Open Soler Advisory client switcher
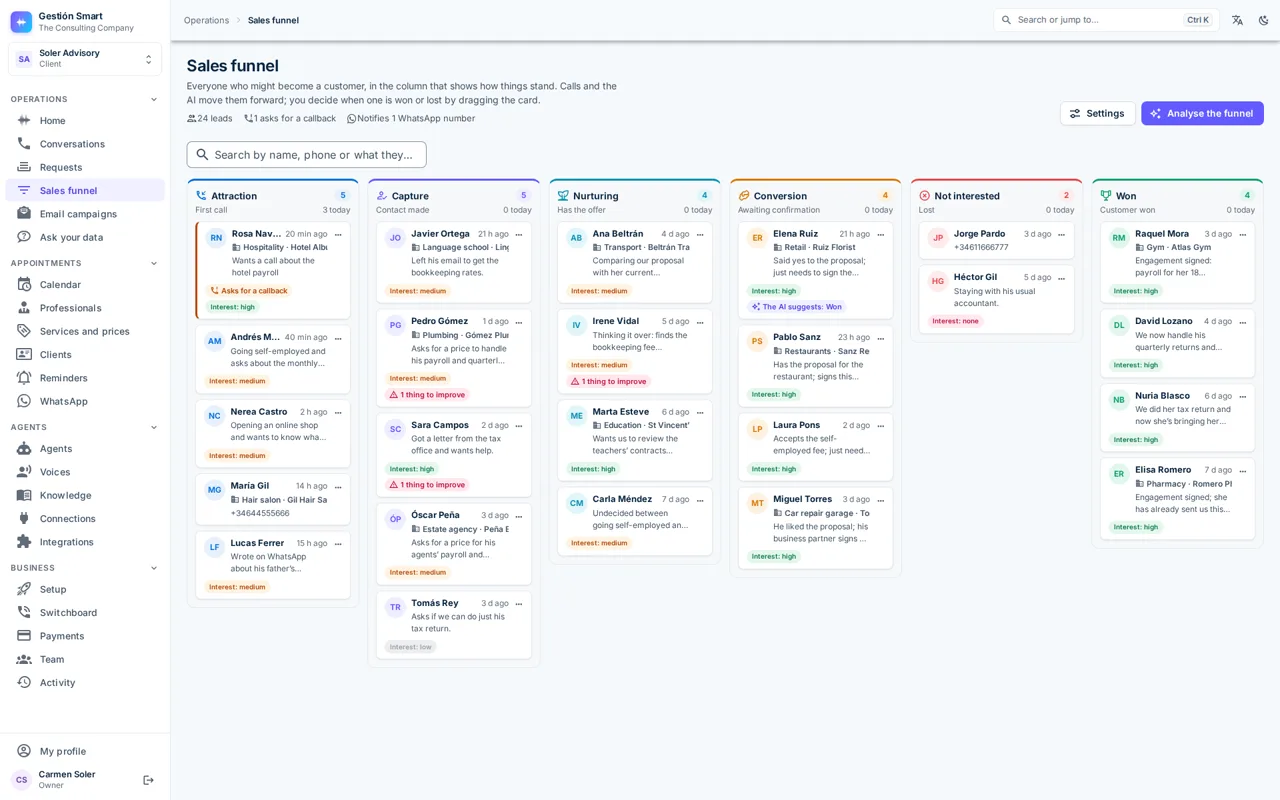1280x800 pixels. [x=85, y=59]
